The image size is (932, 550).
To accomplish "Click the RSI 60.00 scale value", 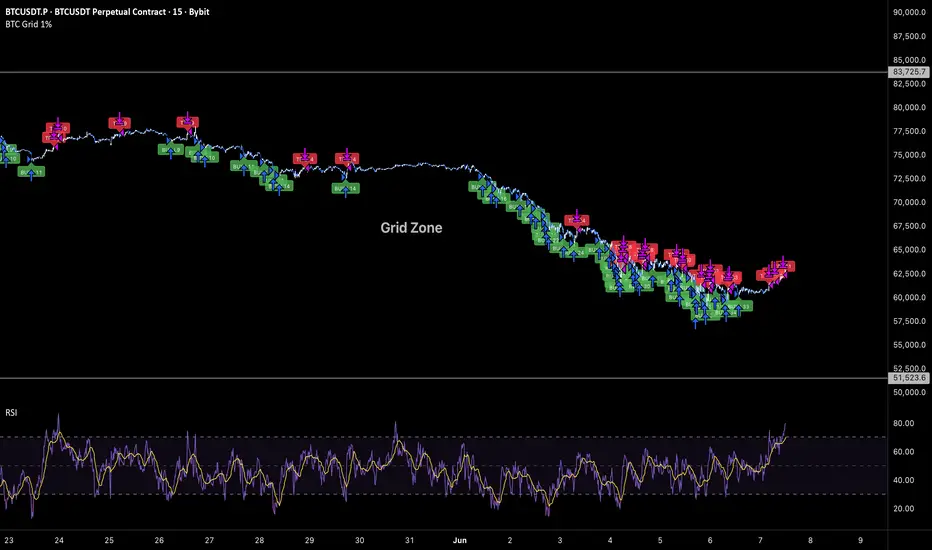I will click(903, 452).
